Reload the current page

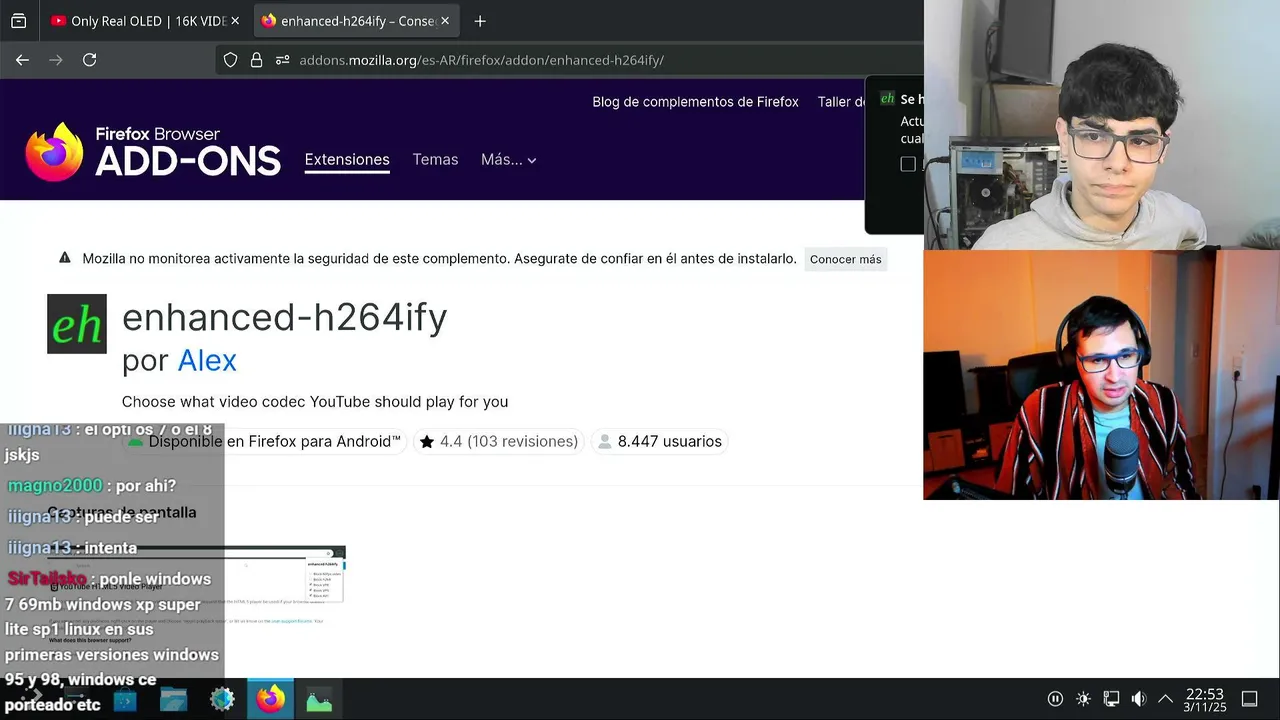point(89,60)
